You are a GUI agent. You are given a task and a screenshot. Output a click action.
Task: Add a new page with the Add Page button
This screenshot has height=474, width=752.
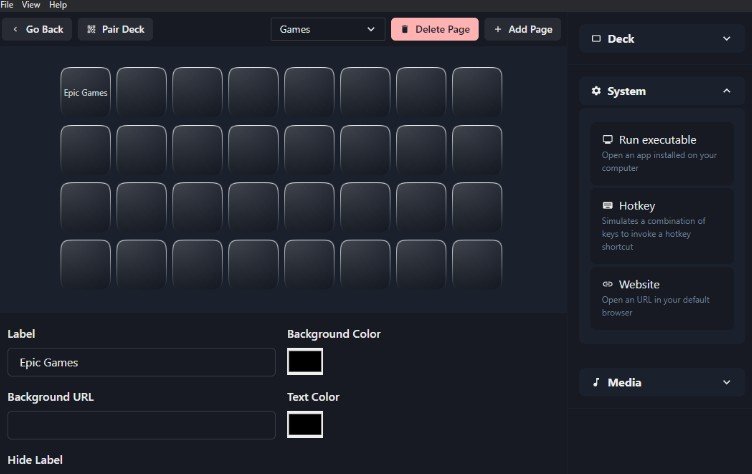[x=523, y=29]
